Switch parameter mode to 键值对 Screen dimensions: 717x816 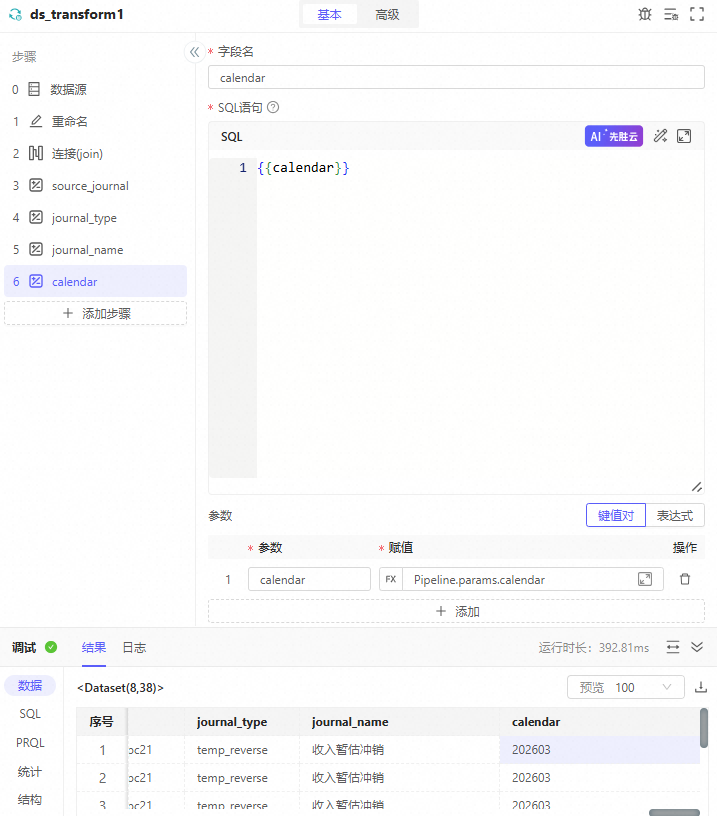pyautogui.click(x=616, y=515)
